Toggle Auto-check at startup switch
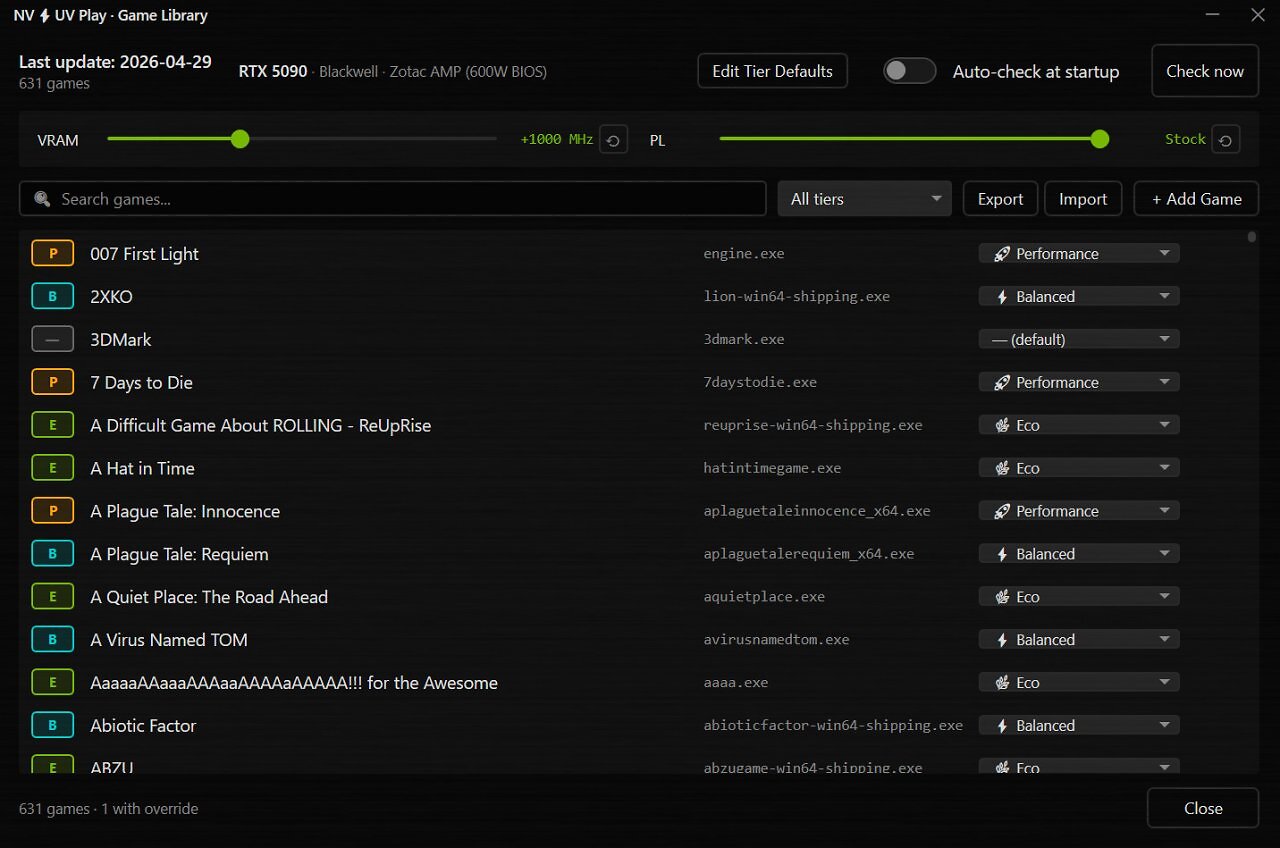 [910, 71]
